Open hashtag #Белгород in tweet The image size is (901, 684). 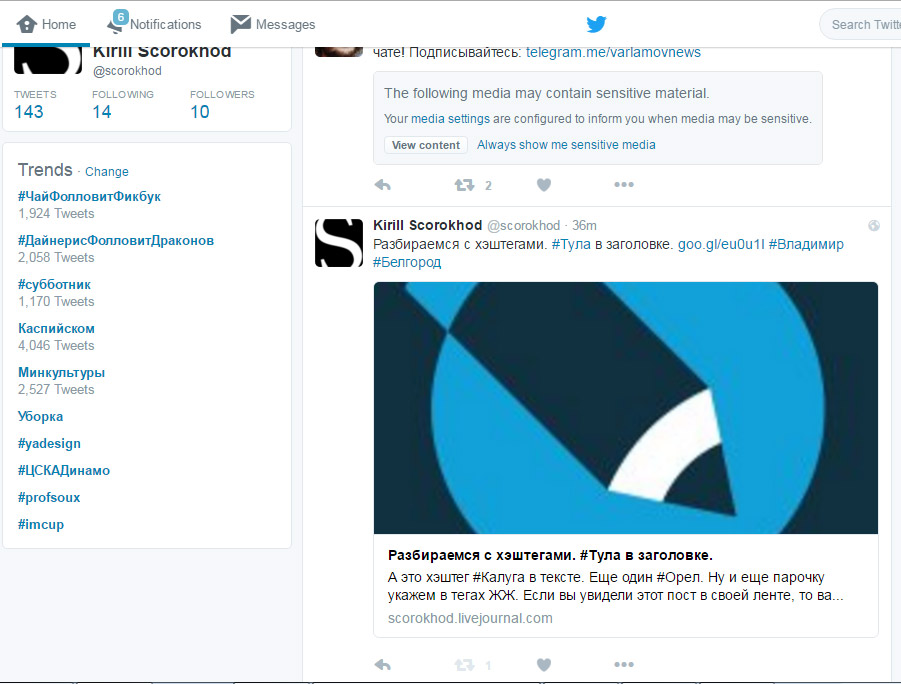407,262
